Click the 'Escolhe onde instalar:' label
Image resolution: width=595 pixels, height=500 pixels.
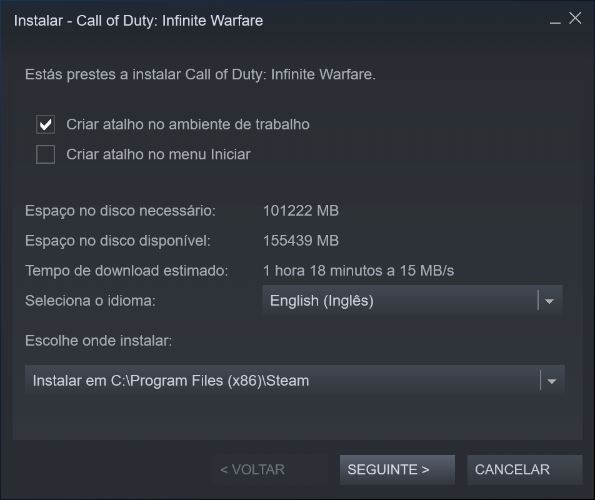(x=98, y=341)
